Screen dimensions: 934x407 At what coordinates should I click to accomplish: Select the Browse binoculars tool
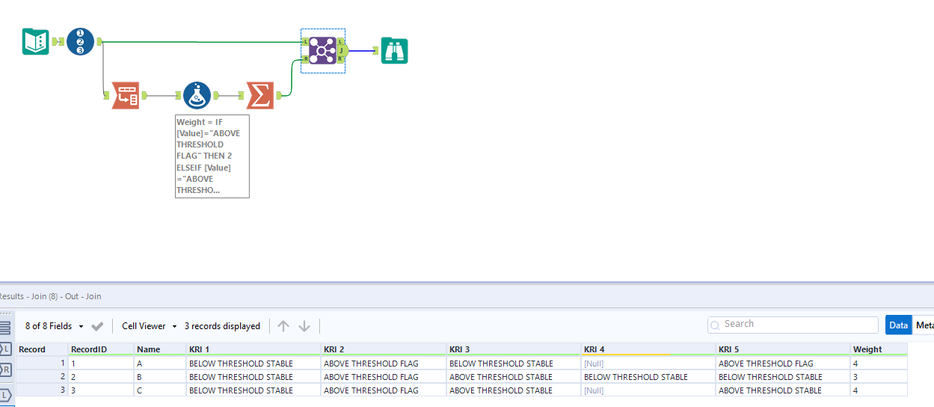click(x=394, y=51)
